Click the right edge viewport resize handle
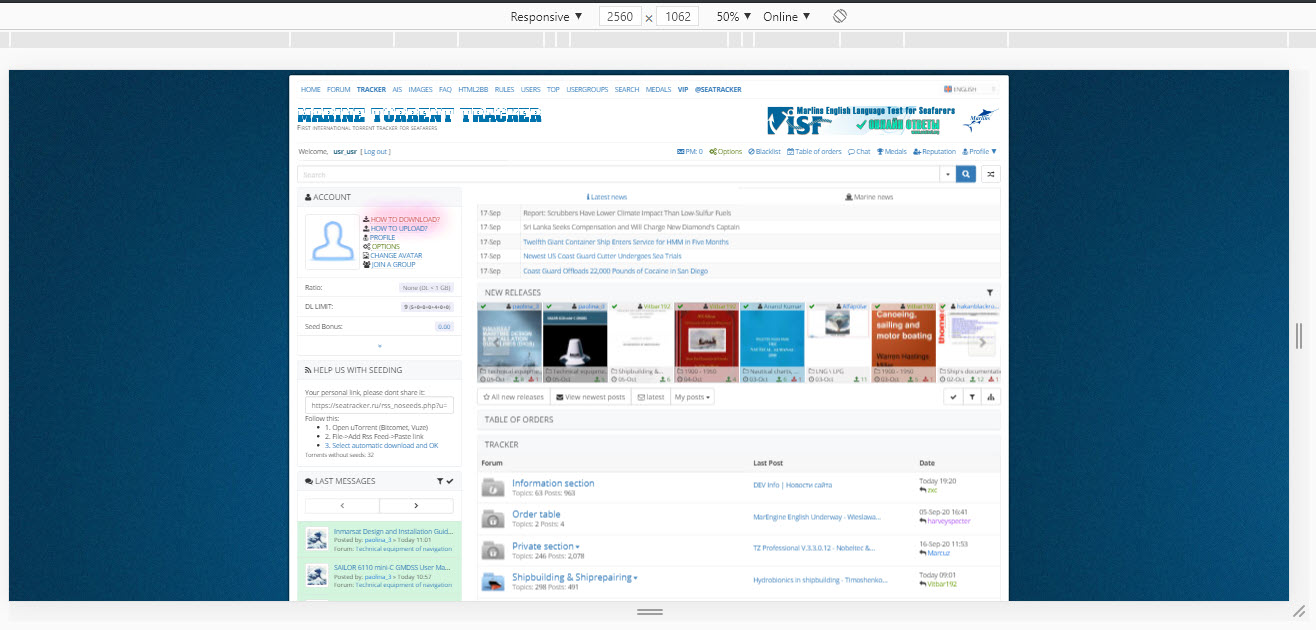 1298,336
